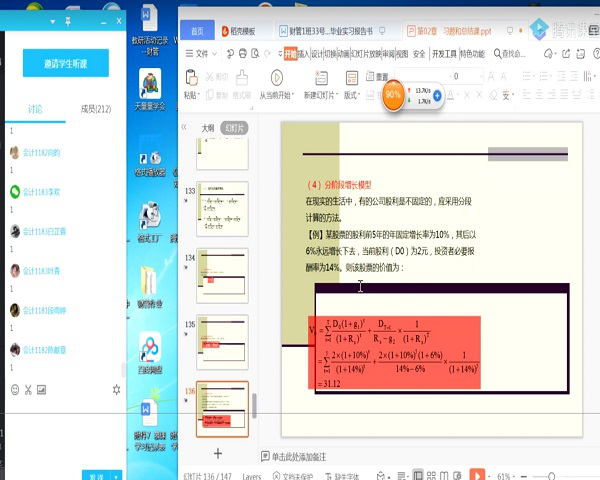This screenshot has height=480, width=600.
Task: Open the chat window dropdown triangle
Action: 52,21
